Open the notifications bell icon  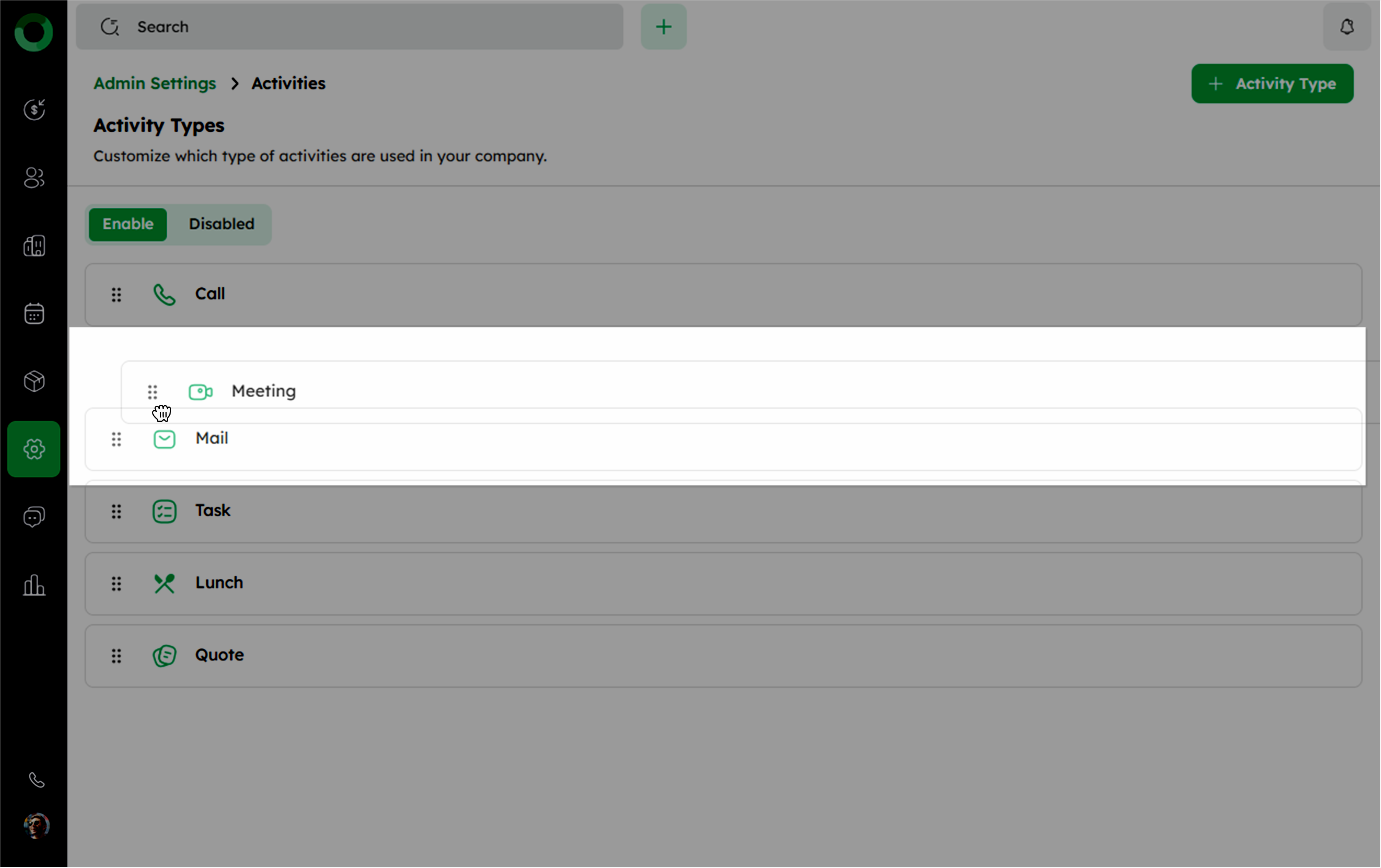(1347, 27)
